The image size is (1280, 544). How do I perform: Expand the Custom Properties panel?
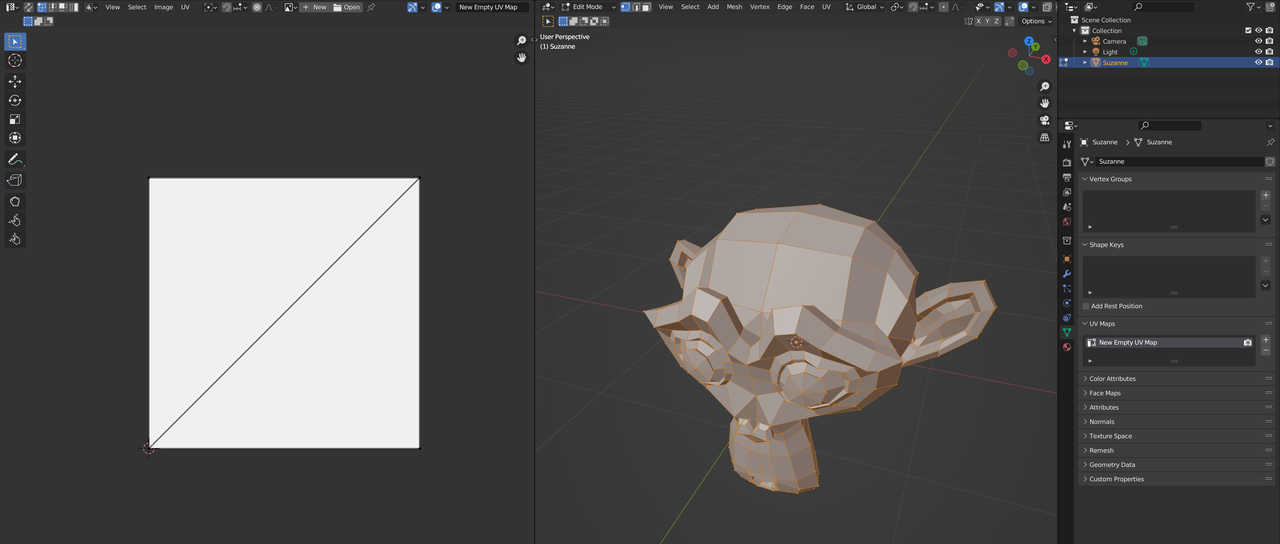click(x=1085, y=479)
